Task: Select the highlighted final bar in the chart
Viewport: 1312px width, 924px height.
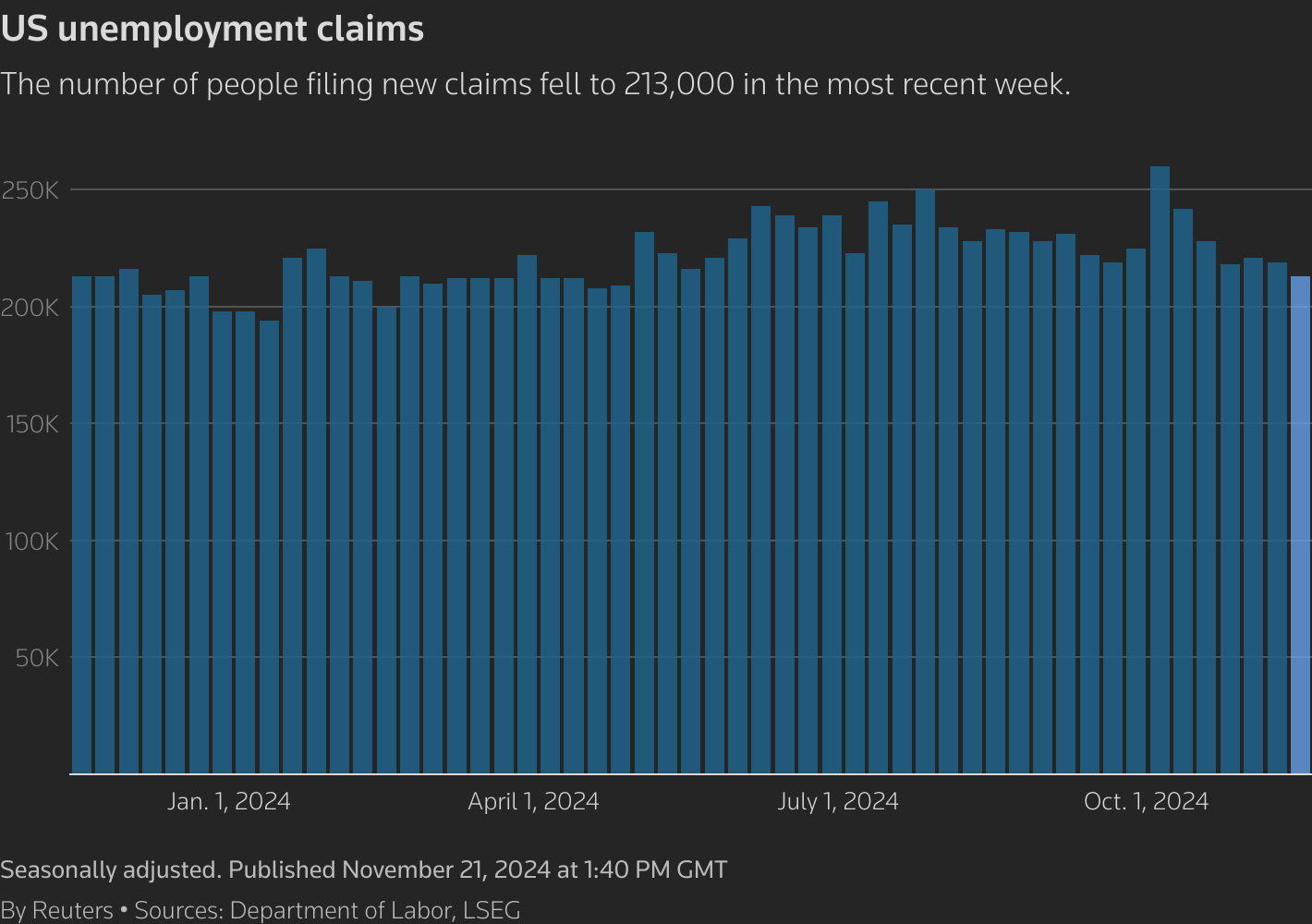Action: point(1300,517)
